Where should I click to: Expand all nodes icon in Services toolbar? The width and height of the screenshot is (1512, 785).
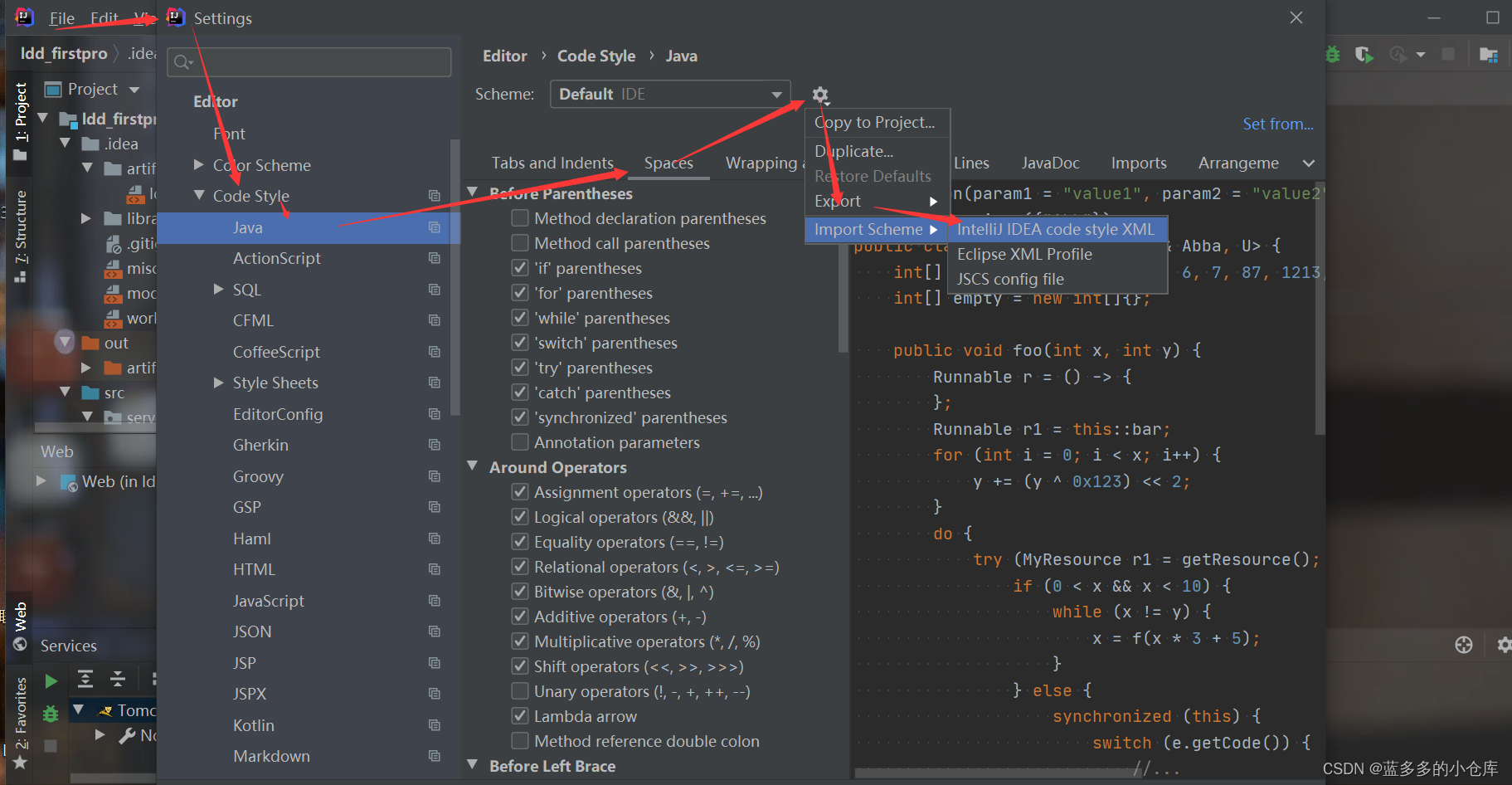(x=85, y=679)
